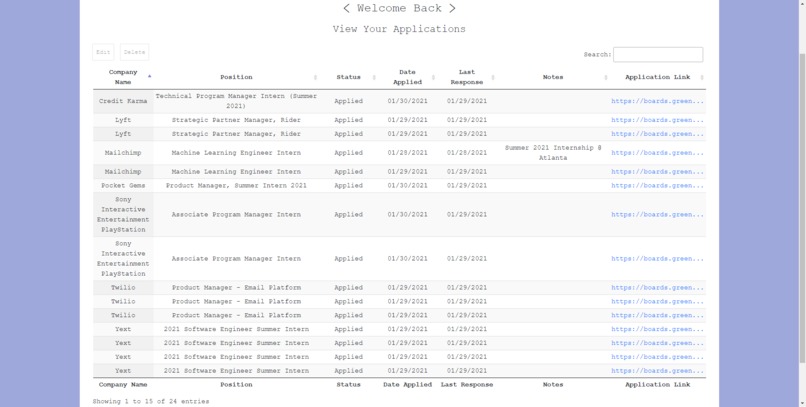Image resolution: width=806 pixels, height=407 pixels.
Task: Click the Position column sort arrows
Action: coord(316,77)
